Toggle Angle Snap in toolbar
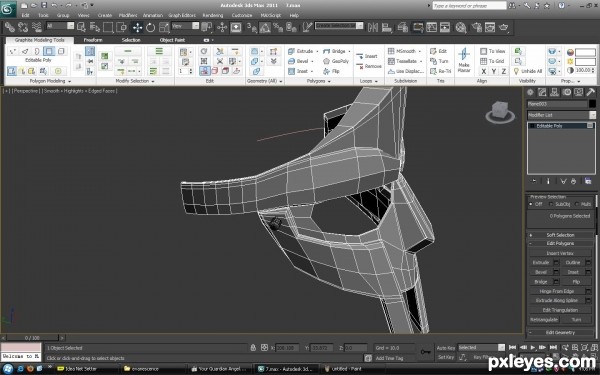The height and width of the screenshot is (375, 600). [x=265, y=27]
